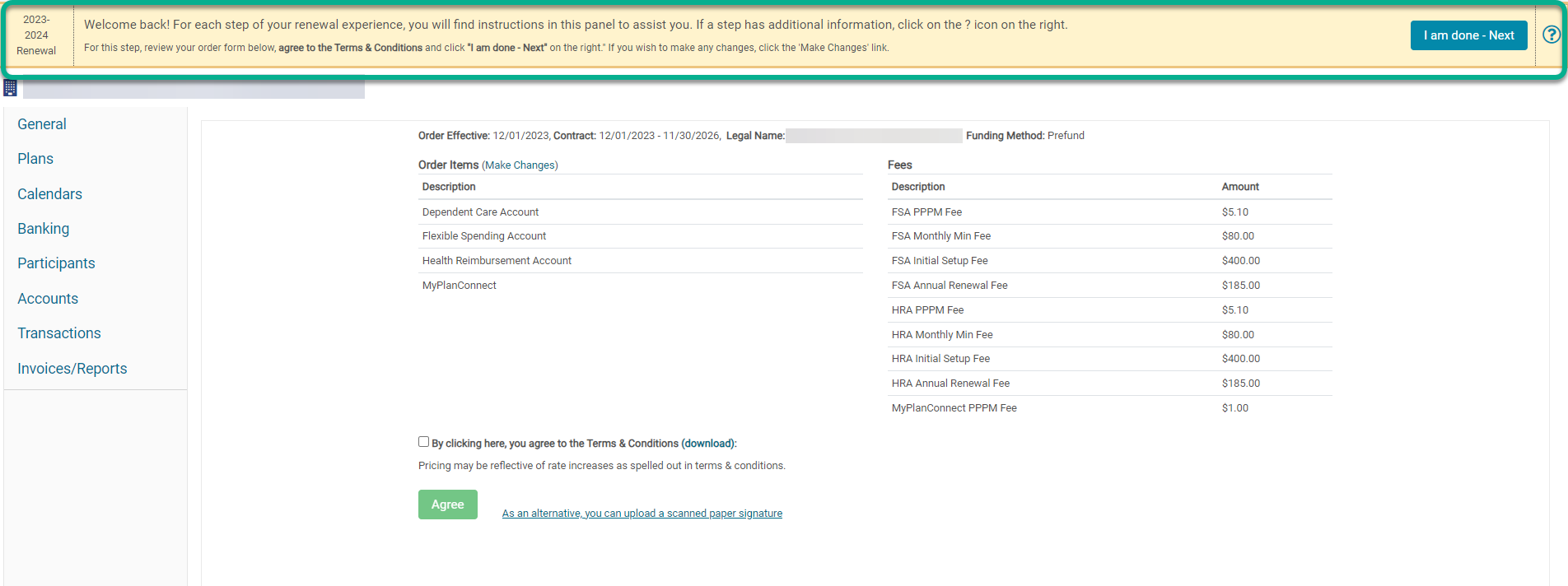
Task: Open the General section in sidebar
Action: (x=42, y=124)
